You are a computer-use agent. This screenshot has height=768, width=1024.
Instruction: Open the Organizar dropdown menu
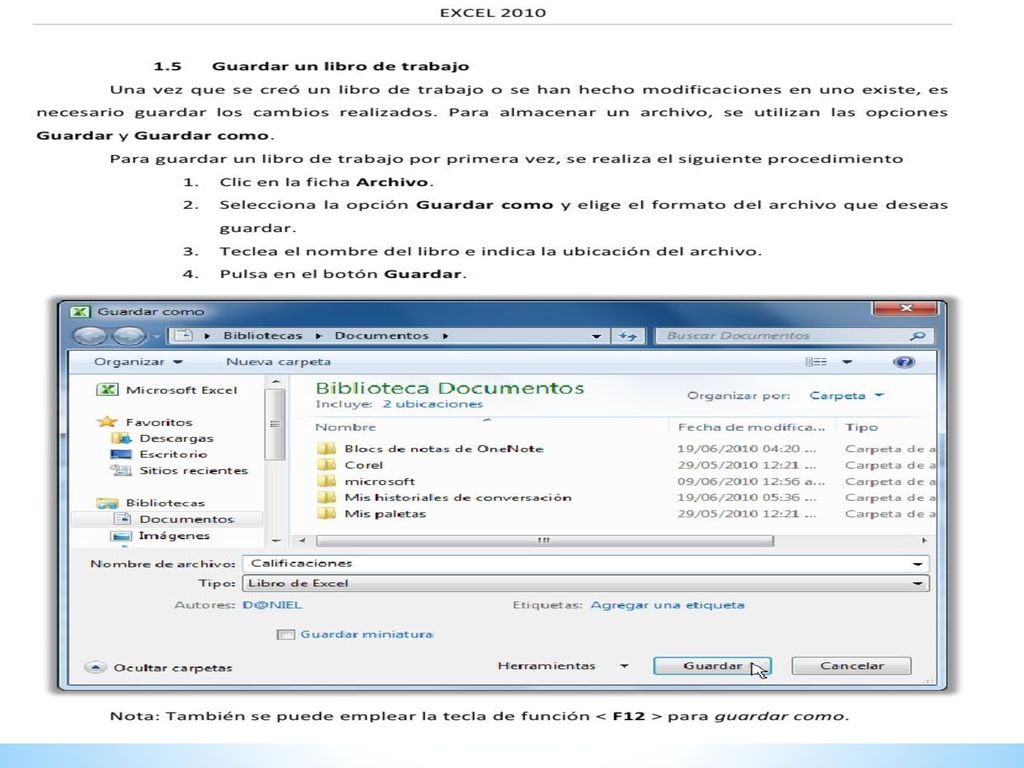pyautogui.click(x=138, y=362)
